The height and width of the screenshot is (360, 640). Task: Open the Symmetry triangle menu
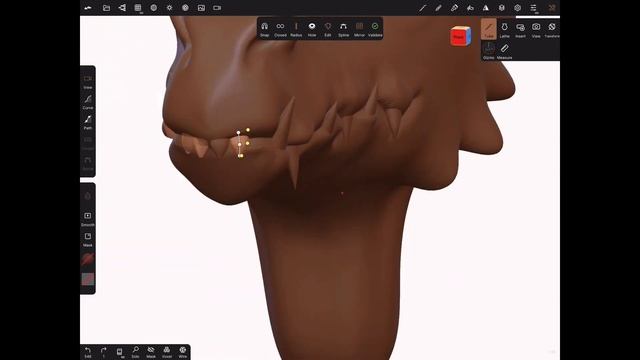(486, 8)
